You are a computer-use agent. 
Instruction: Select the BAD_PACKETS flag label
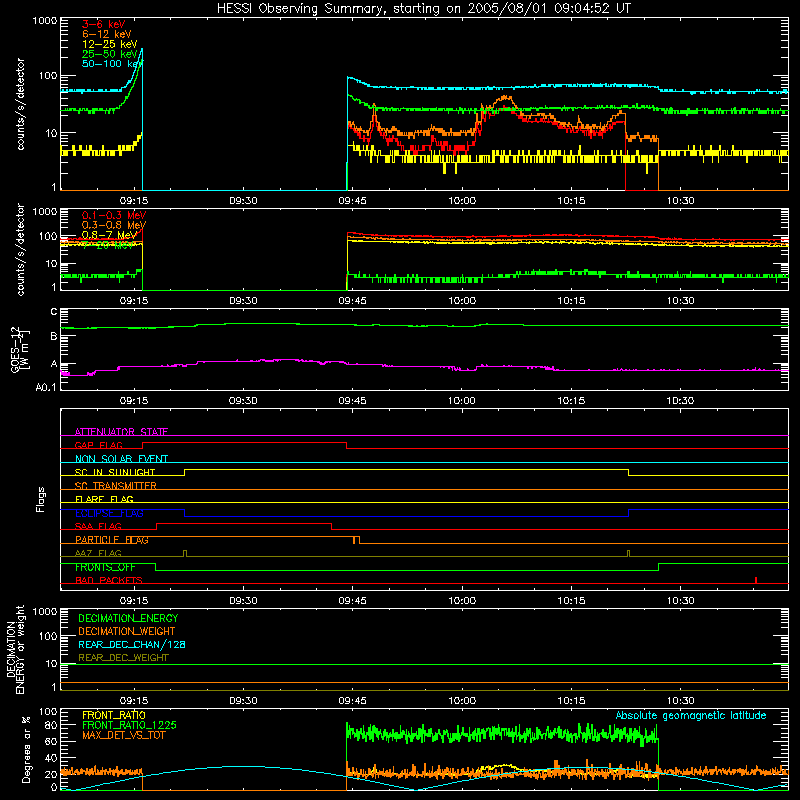109,580
